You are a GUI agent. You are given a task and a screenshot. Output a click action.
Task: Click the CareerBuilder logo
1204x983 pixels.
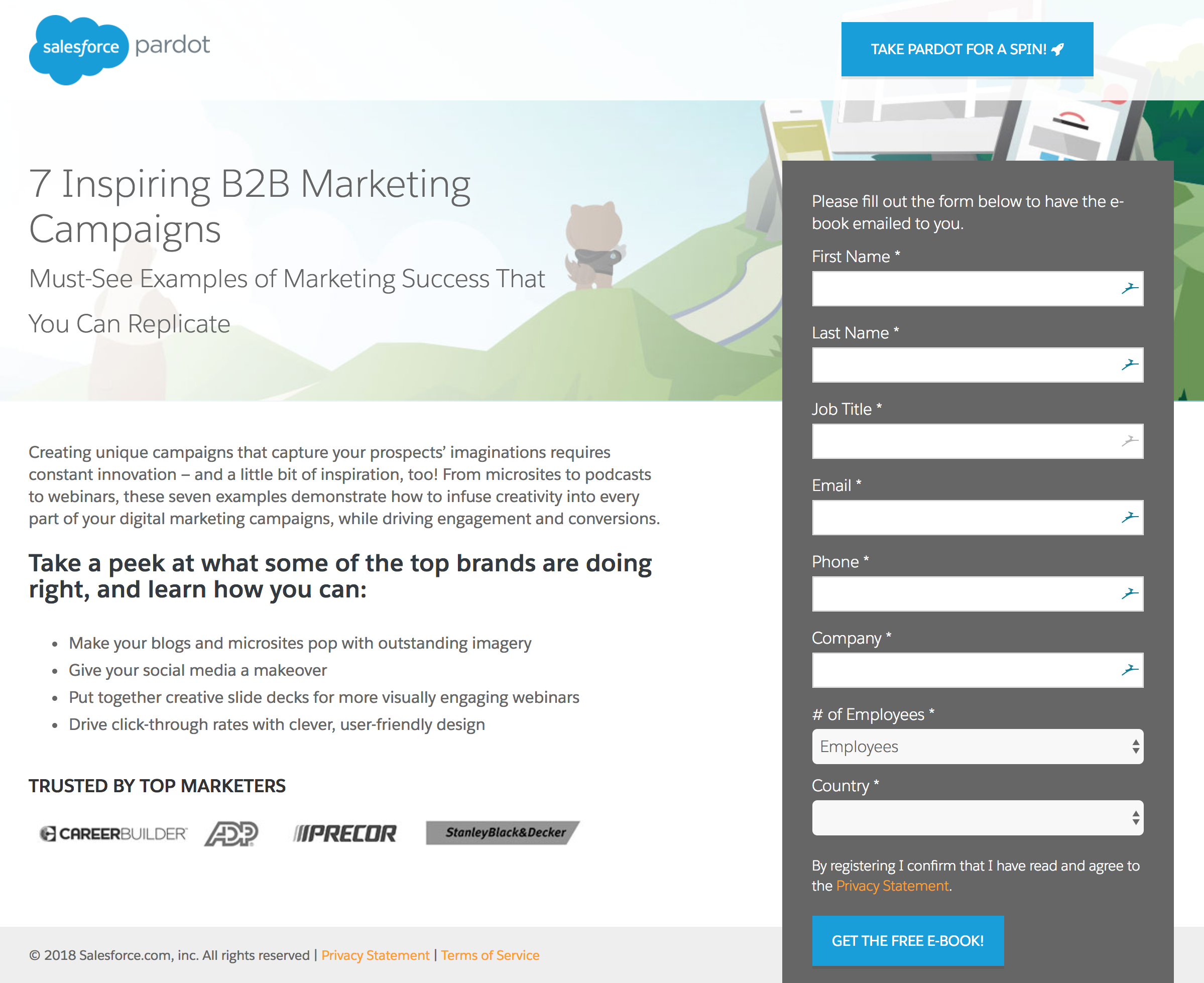point(112,833)
